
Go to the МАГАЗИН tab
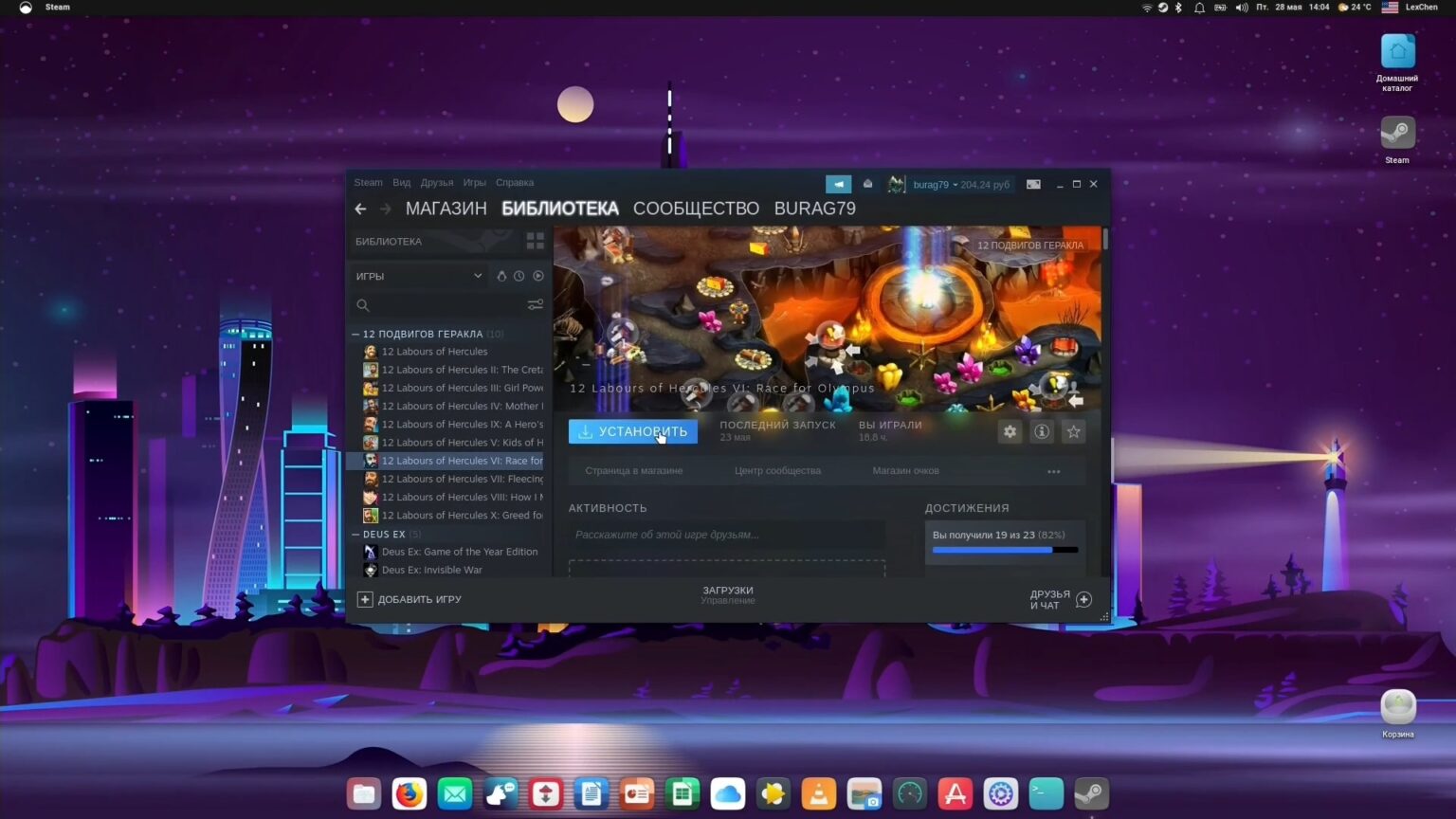(x=446, y=209)
